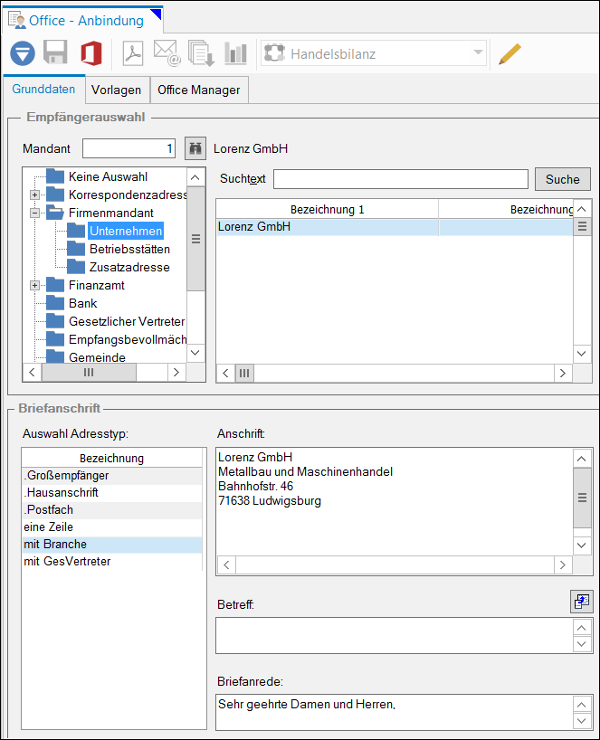Click the Suche button

(562, 179)
